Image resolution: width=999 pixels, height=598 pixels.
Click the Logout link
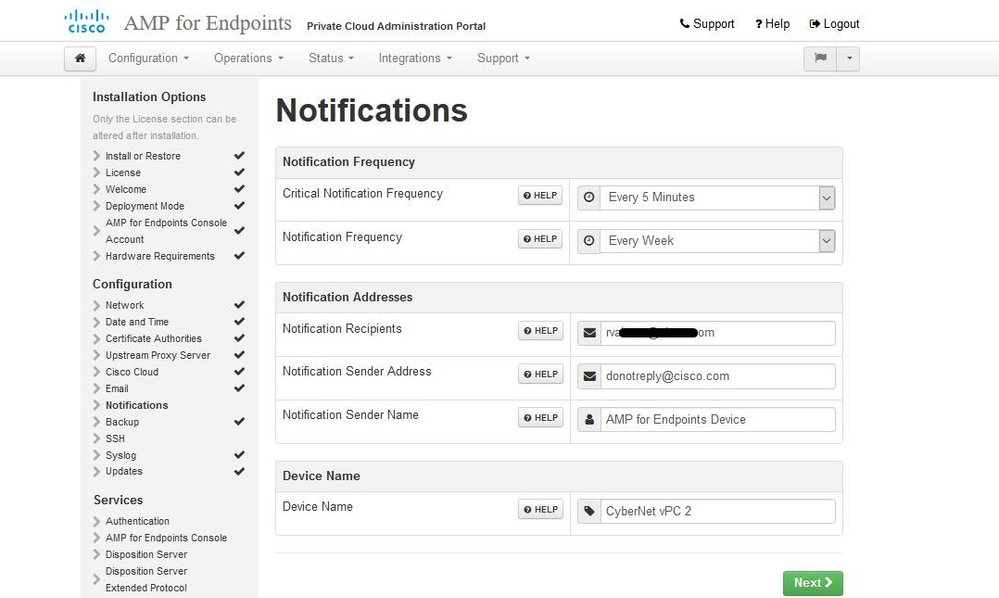(x=834, y=24)
